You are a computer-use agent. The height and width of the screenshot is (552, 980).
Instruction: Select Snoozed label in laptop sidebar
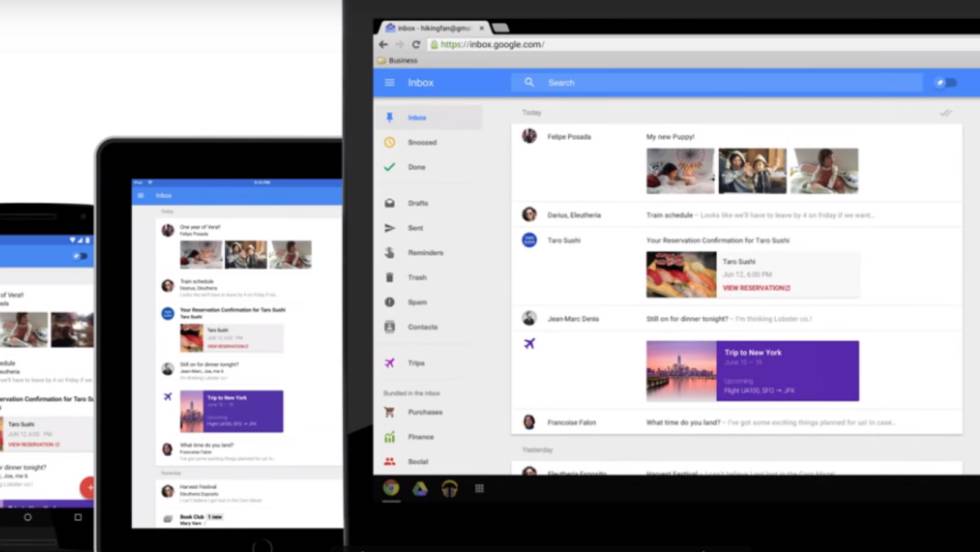(422, 143)
